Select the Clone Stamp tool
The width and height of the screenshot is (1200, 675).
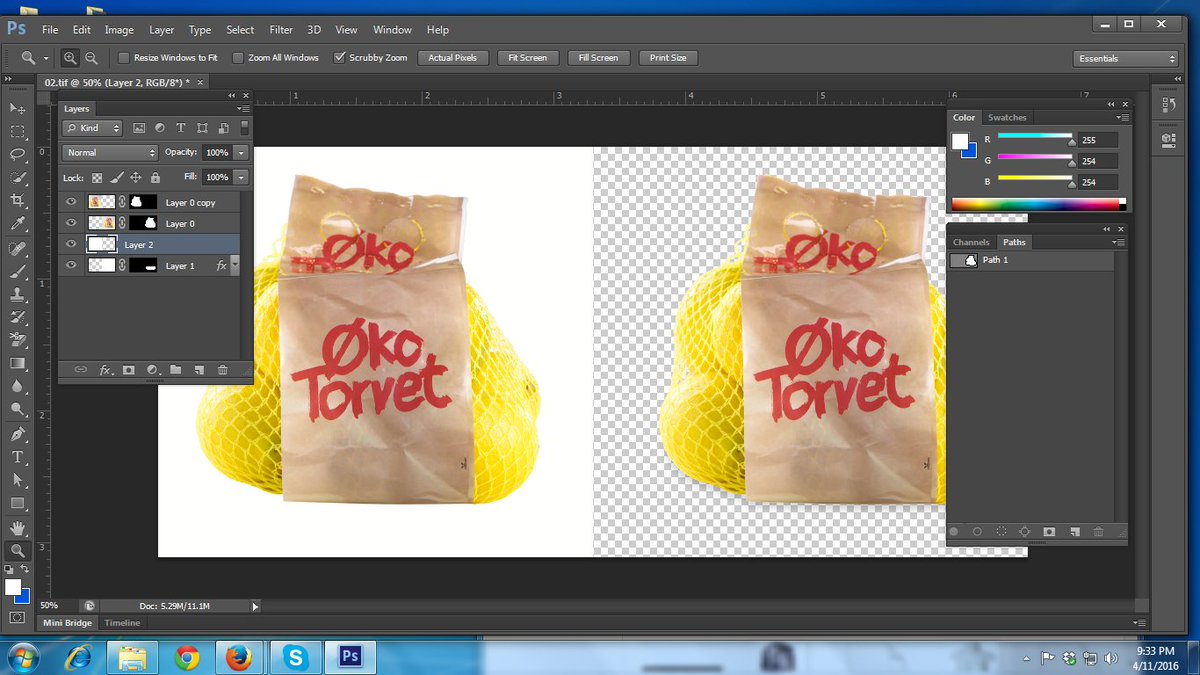pos(17,294)
